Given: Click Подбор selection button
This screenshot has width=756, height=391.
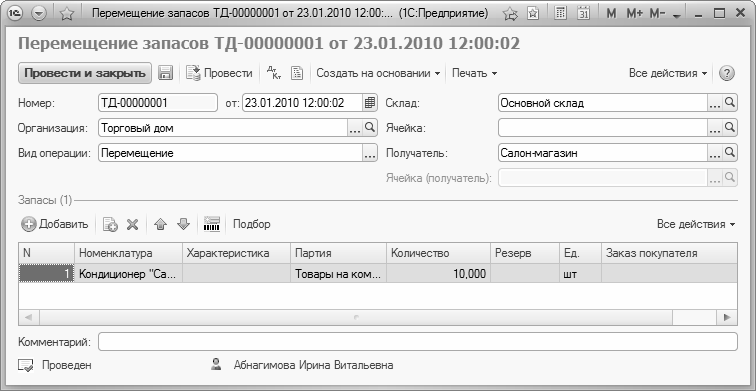Looking at the screenshot, I should 252,224.
